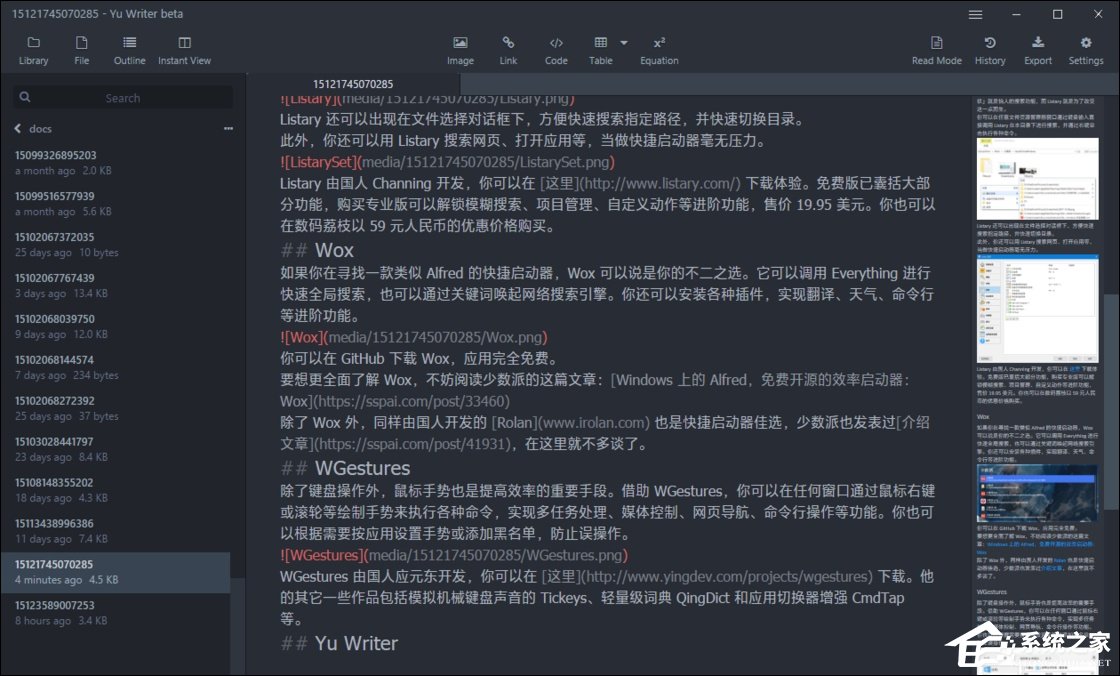
Task: Open note 15102068039750
Action: point(116,327)
